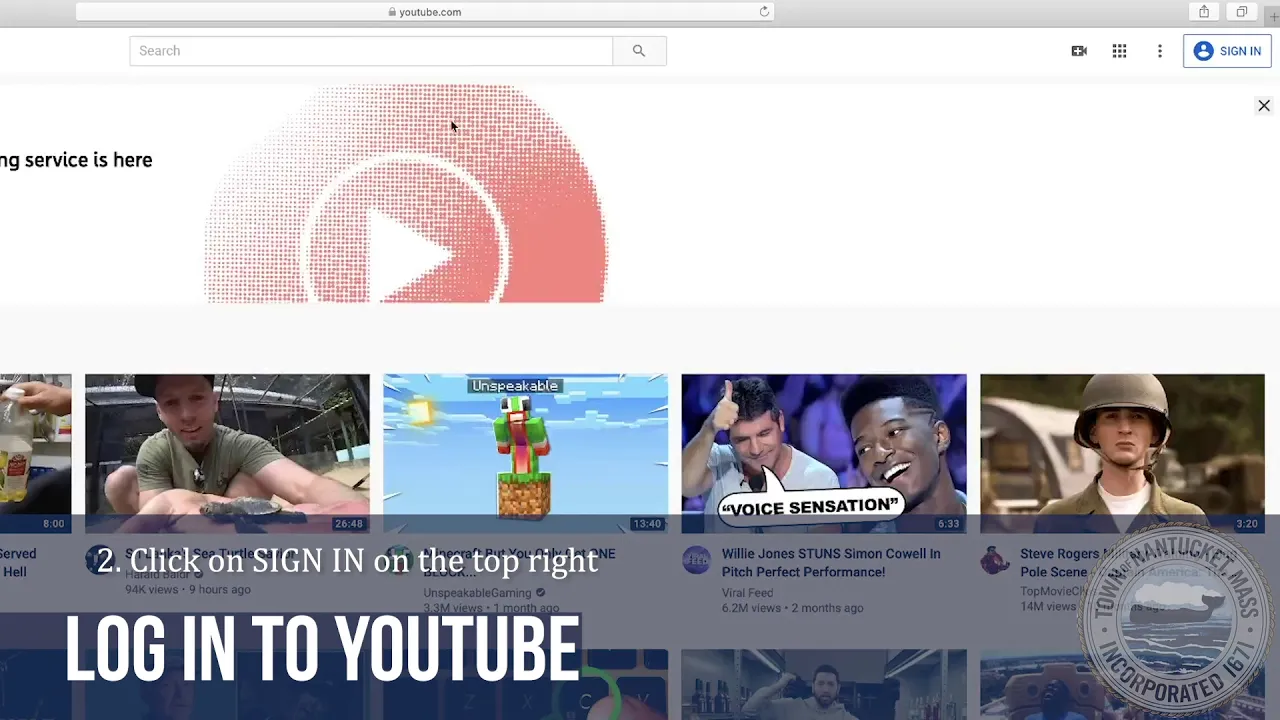Open the YouTube apps grid icon

pos(1119,51)
